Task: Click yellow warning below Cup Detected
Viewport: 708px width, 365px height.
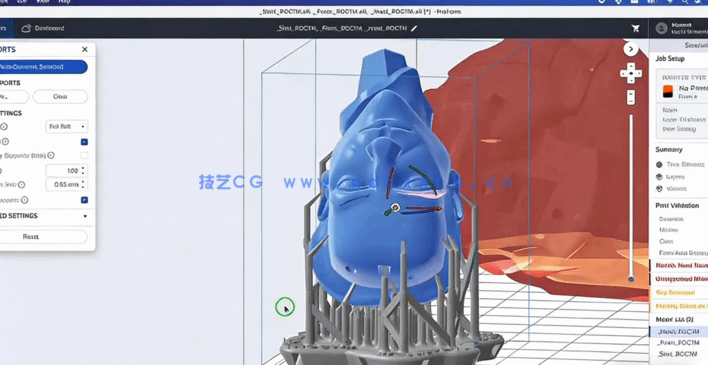Action: point(679,306)
